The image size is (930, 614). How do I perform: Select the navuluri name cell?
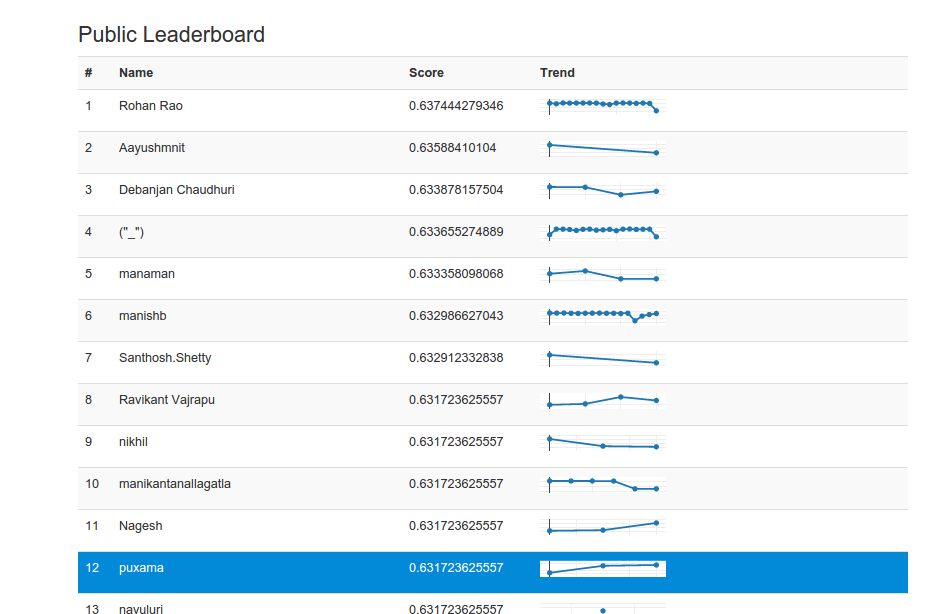[x=141, y=609]
